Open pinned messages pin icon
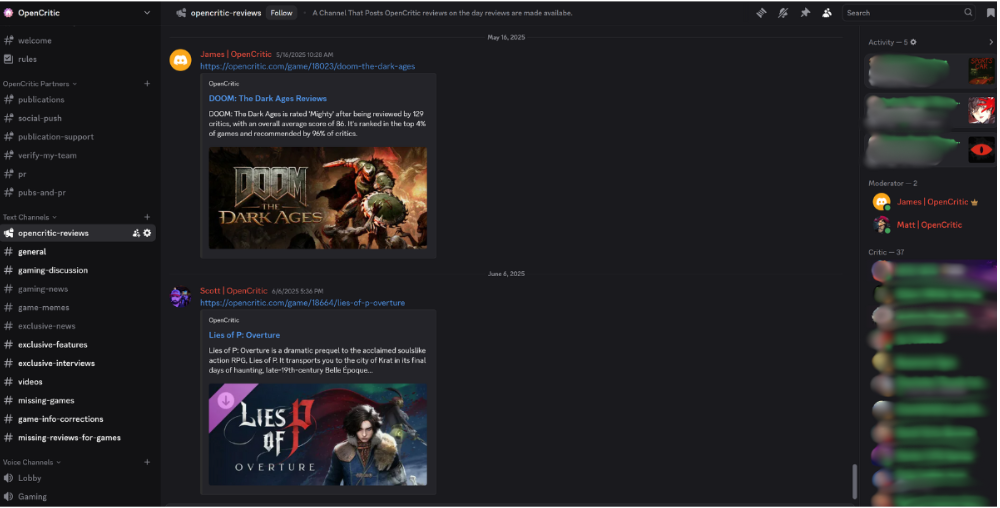 (805, 13)
